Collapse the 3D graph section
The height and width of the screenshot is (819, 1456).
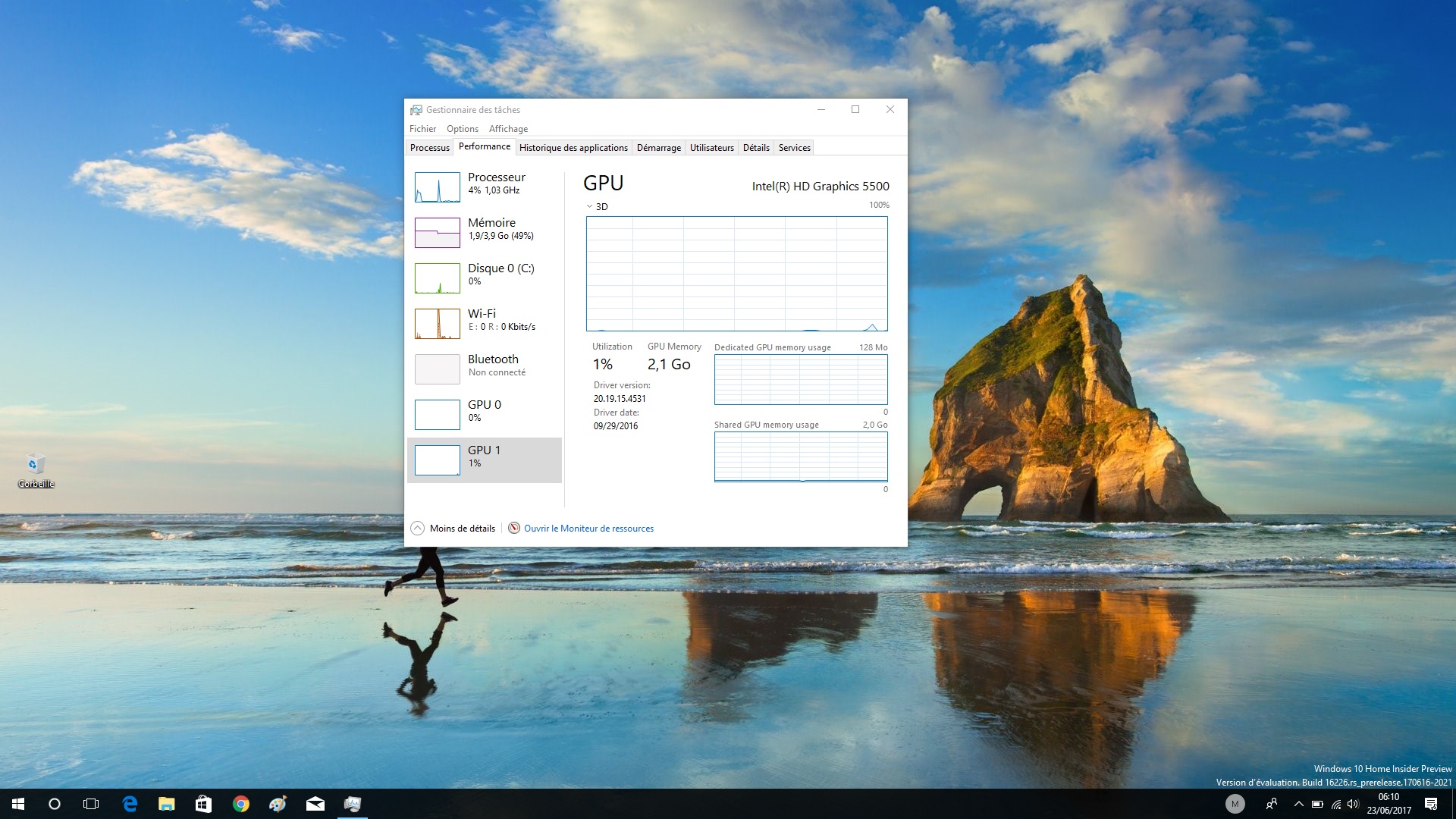[589, 206]
